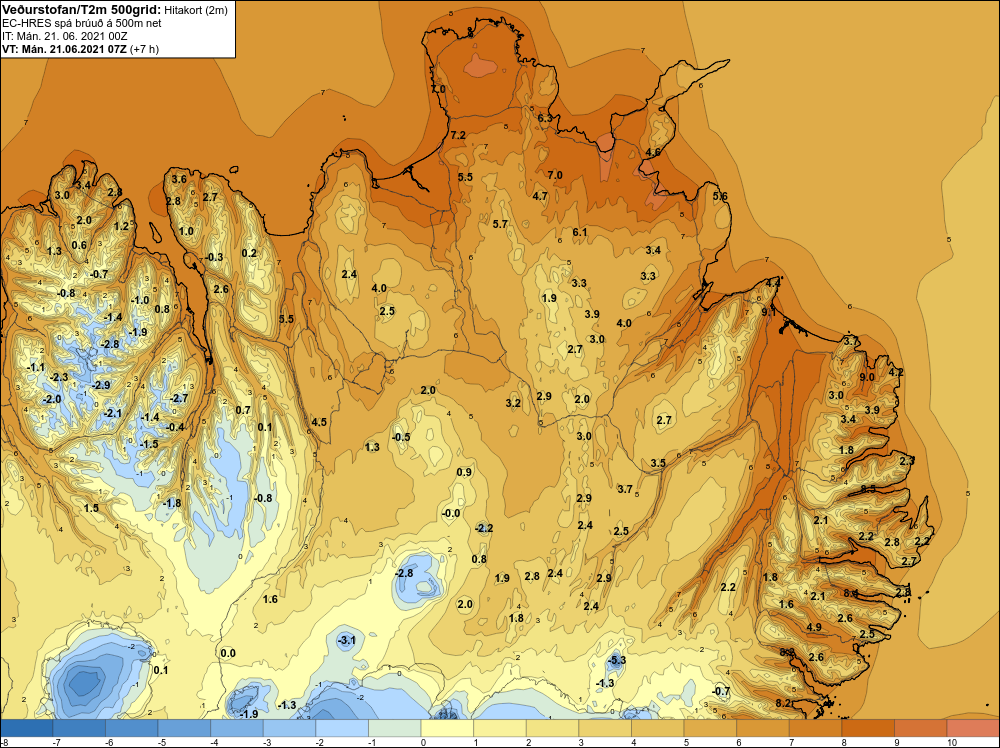Screen dimensions: 1000x748
Task: Click the '4.7' temperature value
Action: pos(540,196)
